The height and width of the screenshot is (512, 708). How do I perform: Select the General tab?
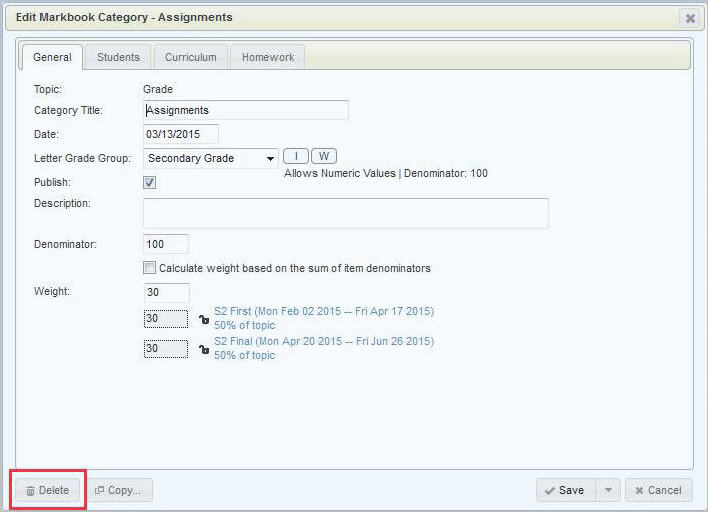point(52,57)
